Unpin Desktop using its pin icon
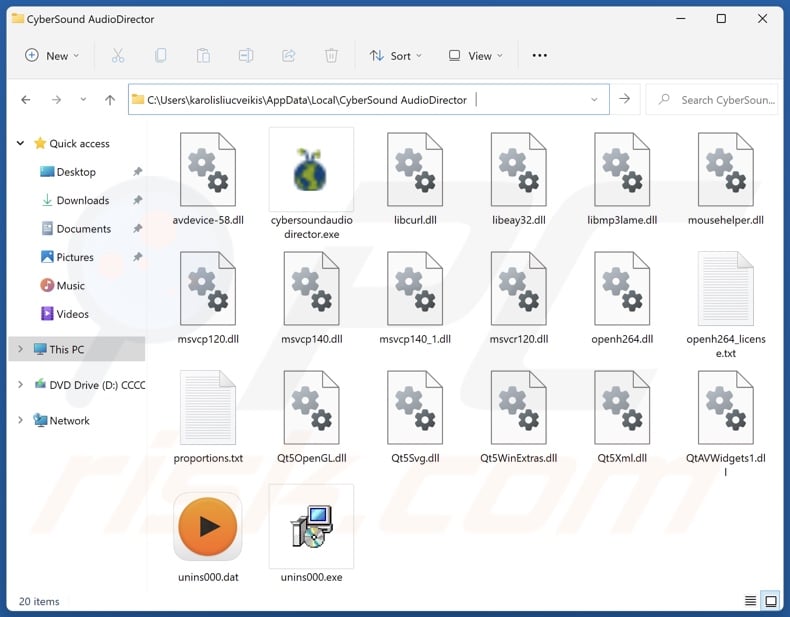 click(x=137, y=172)
